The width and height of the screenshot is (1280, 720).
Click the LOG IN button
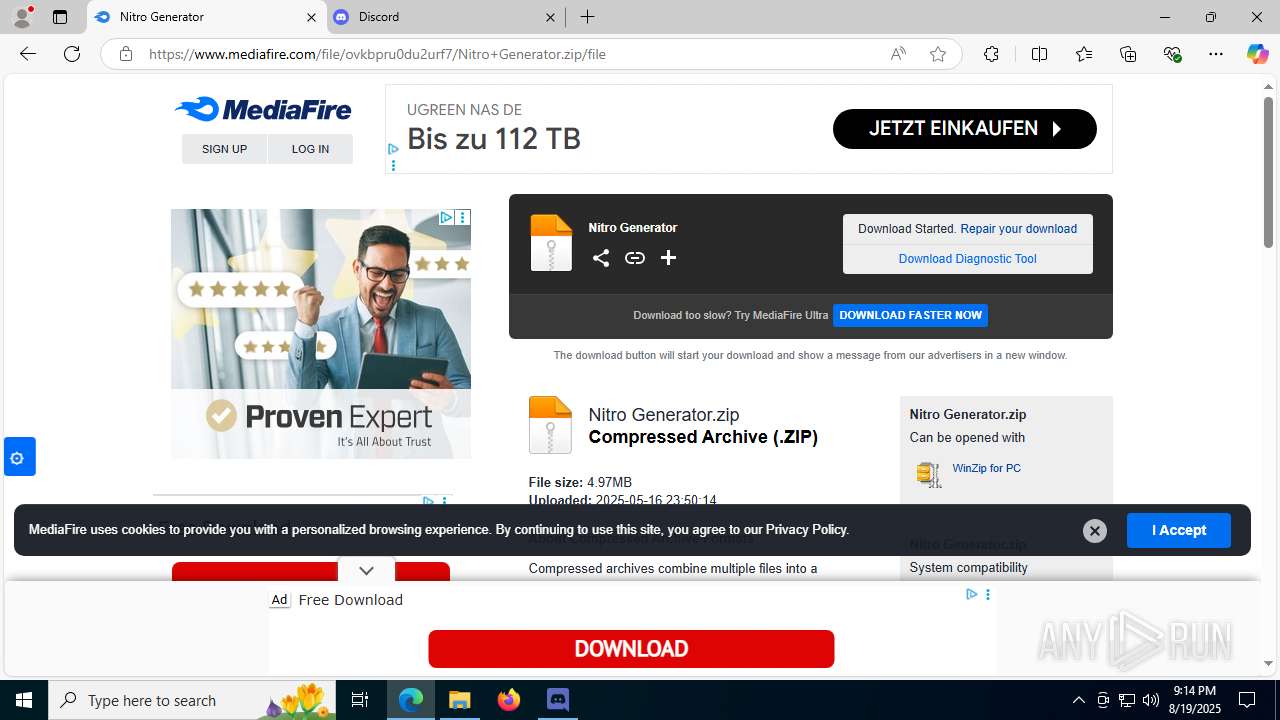[310, 149]
